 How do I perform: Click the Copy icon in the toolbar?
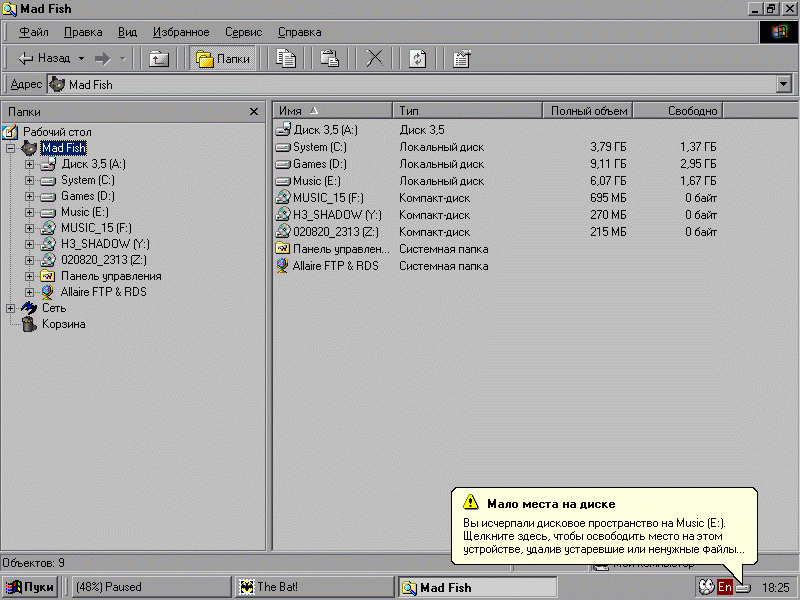286,59
